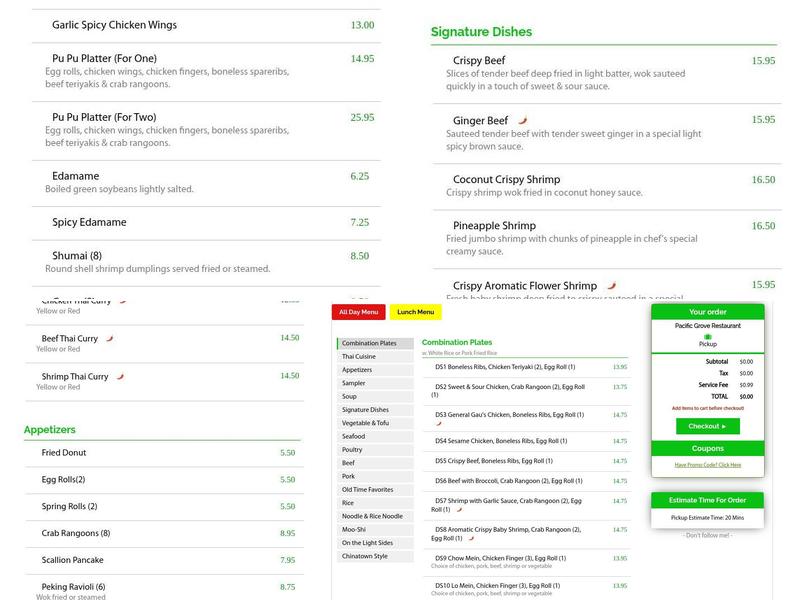Select the Pineapple Shrimp signature dish

[x=494, y=226]
